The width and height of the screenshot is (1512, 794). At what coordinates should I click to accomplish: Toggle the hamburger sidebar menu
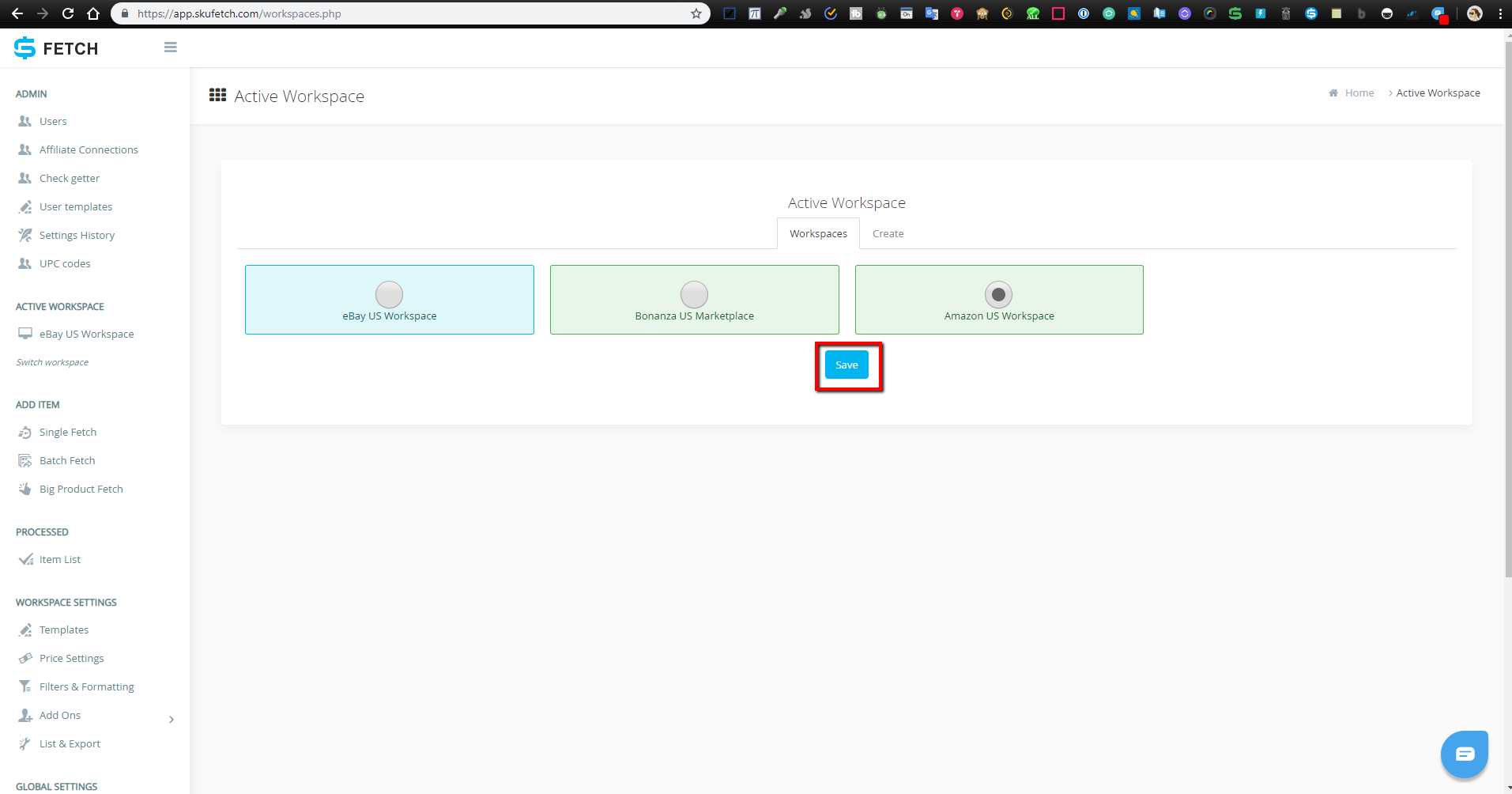(x=171, y=47)
